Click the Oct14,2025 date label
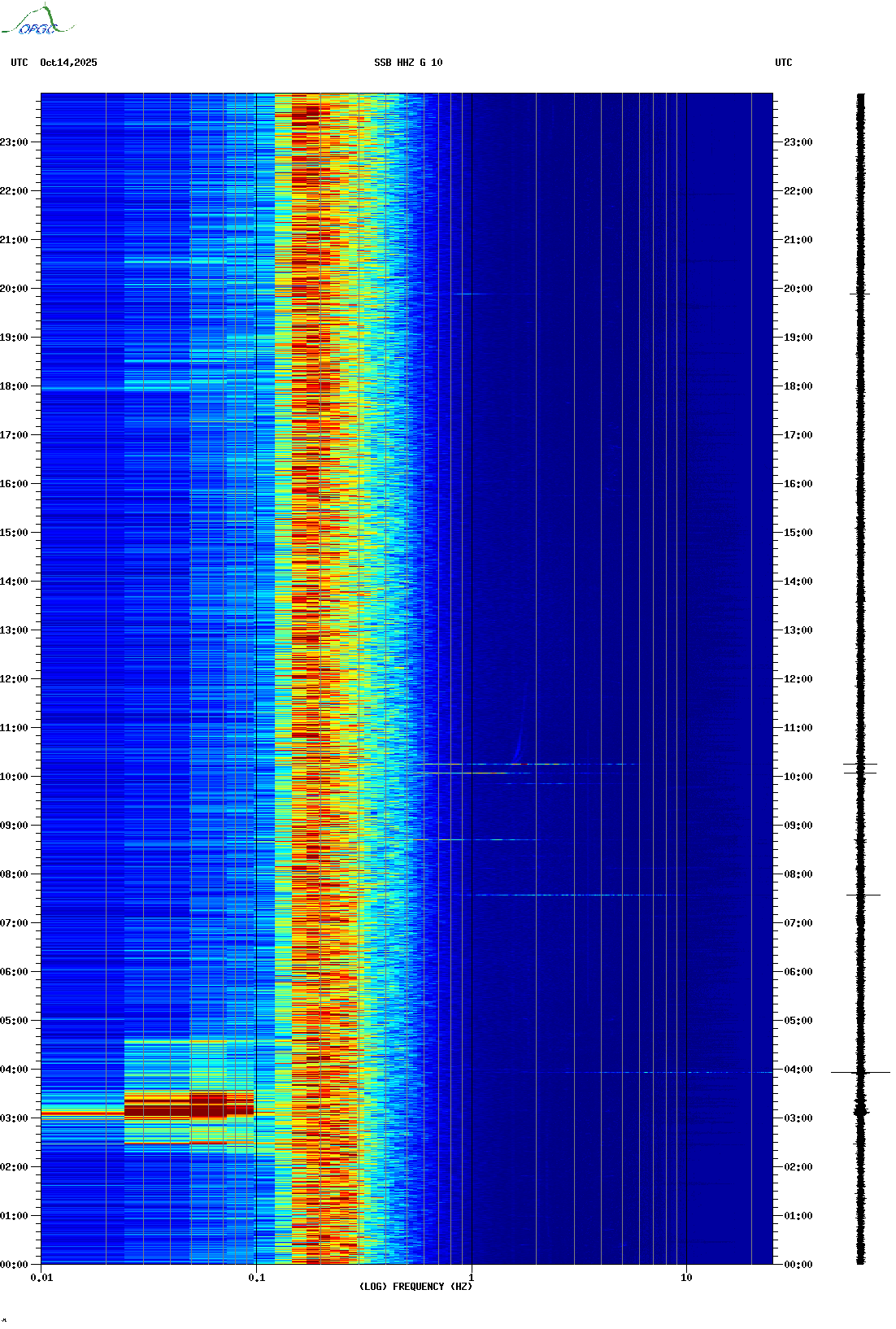Image resolution: width=896 pixels, height=1329 pixels. (68, 63)
